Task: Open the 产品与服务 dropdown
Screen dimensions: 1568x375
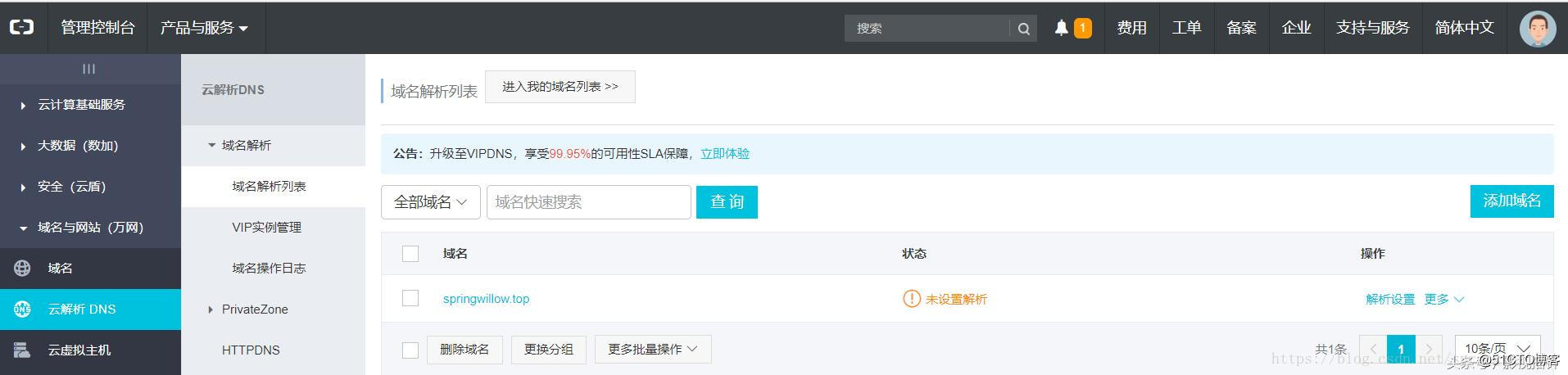Action: pos(205,28)
